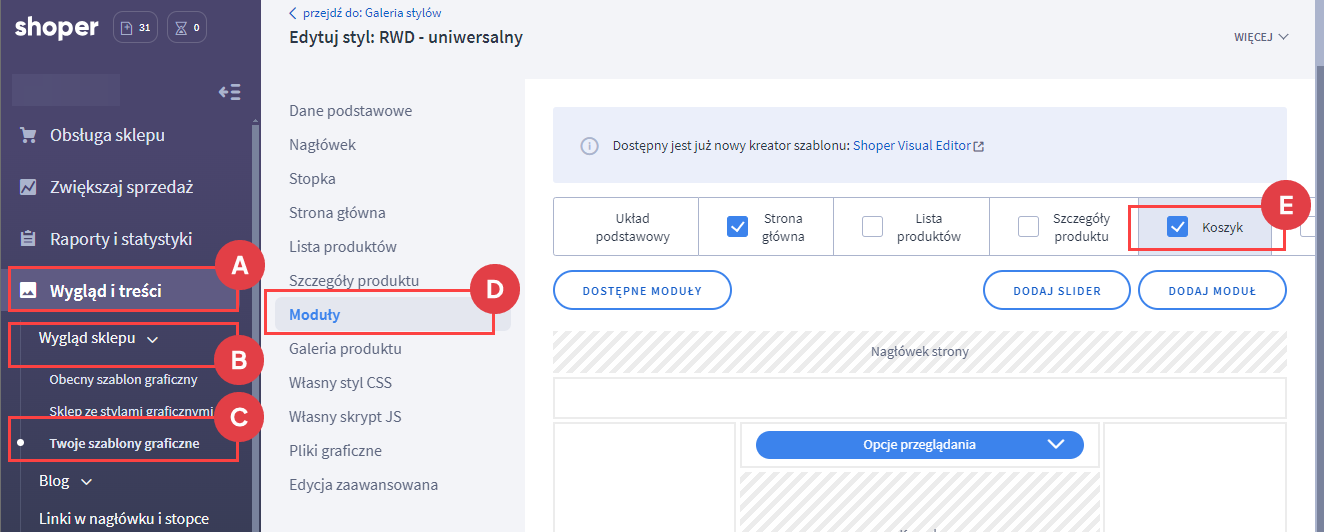
Task: Open Pliki graficzne section
Action: click(x=335, y=451)
